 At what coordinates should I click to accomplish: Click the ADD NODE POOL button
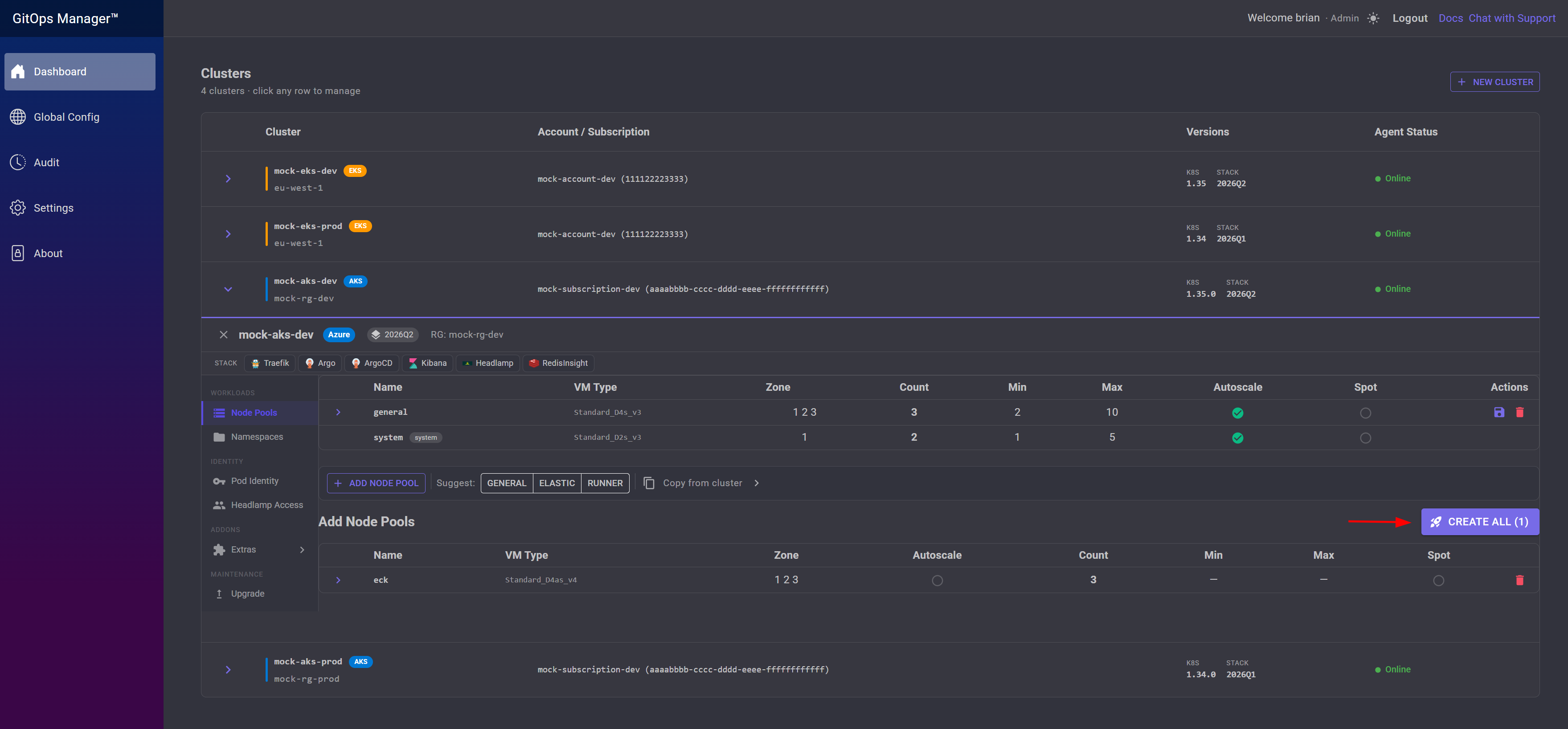(x=376, y=483)
